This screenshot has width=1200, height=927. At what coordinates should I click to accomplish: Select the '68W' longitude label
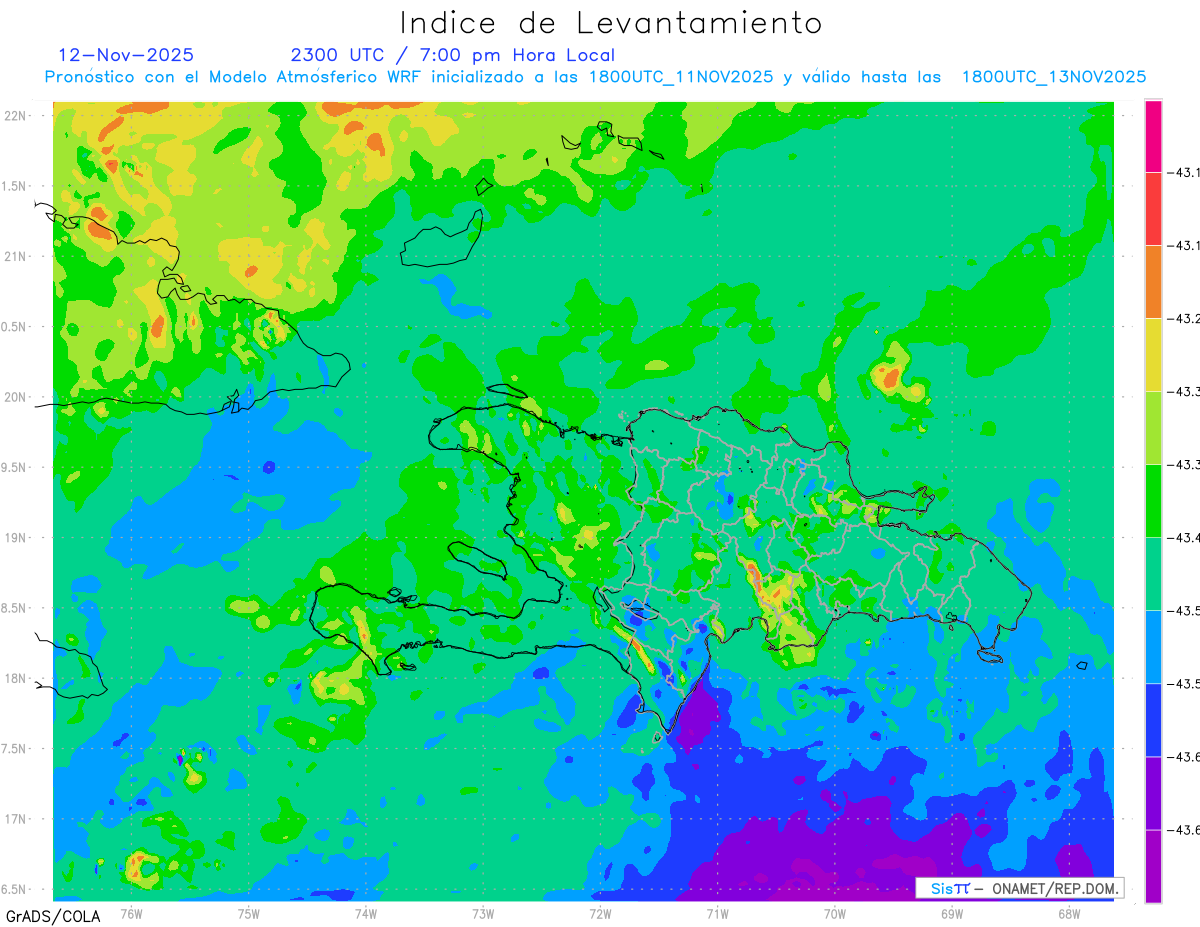click(x=1069, y=912)
